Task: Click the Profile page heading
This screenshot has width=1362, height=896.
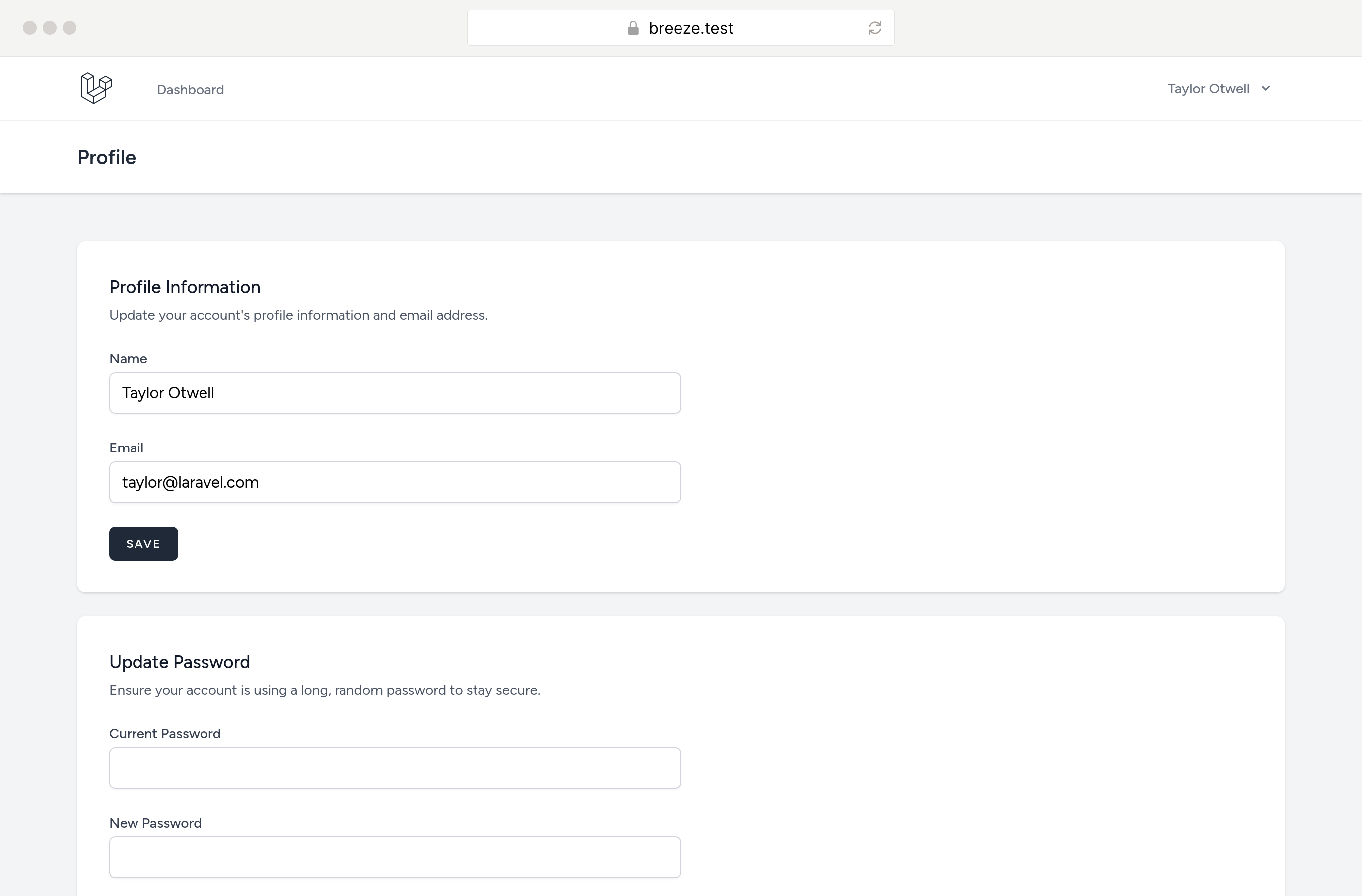Action: coord(106,157)
